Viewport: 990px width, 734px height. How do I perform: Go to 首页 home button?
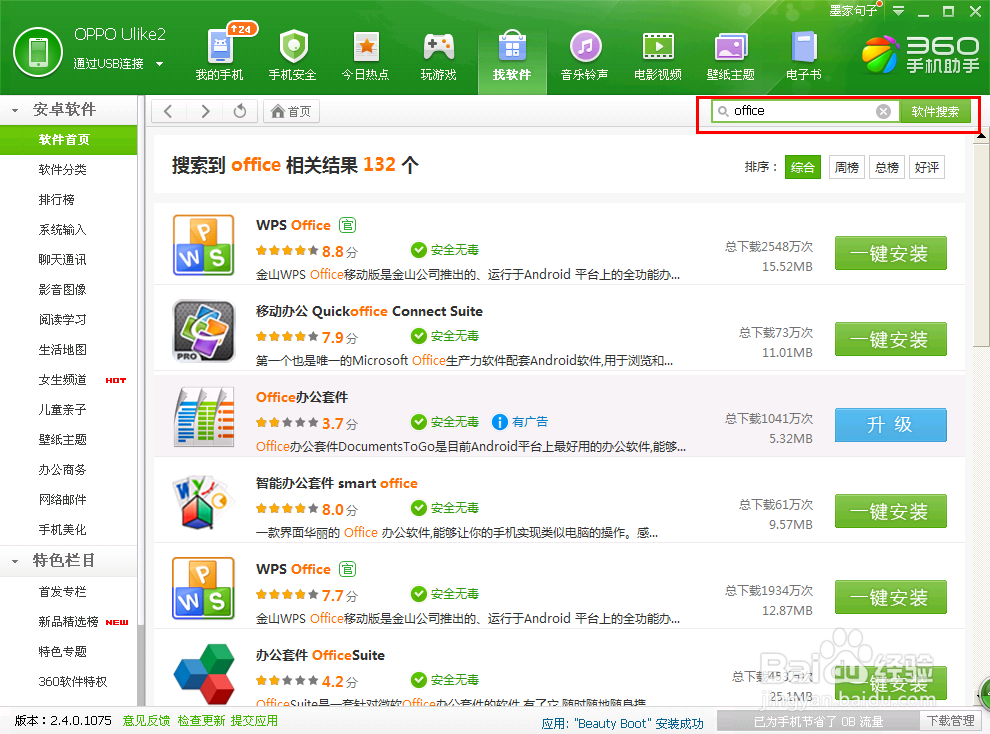(x=291, y=112)
